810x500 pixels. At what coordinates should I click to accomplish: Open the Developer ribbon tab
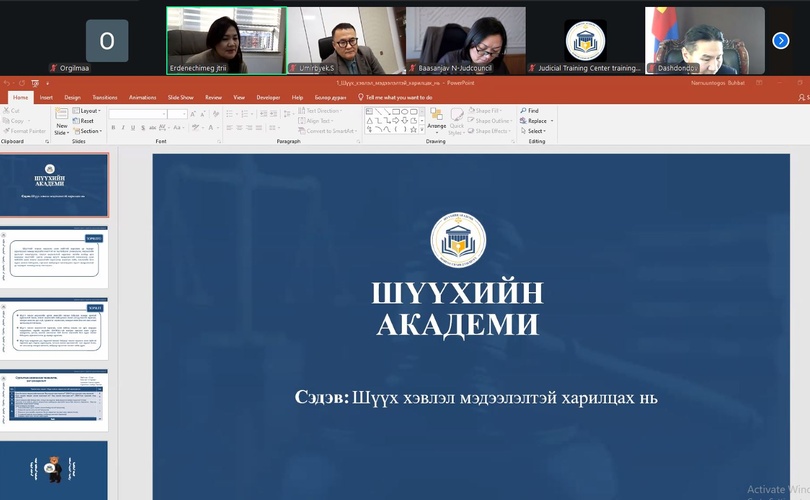pyautogui.click(x=268, y=97)
